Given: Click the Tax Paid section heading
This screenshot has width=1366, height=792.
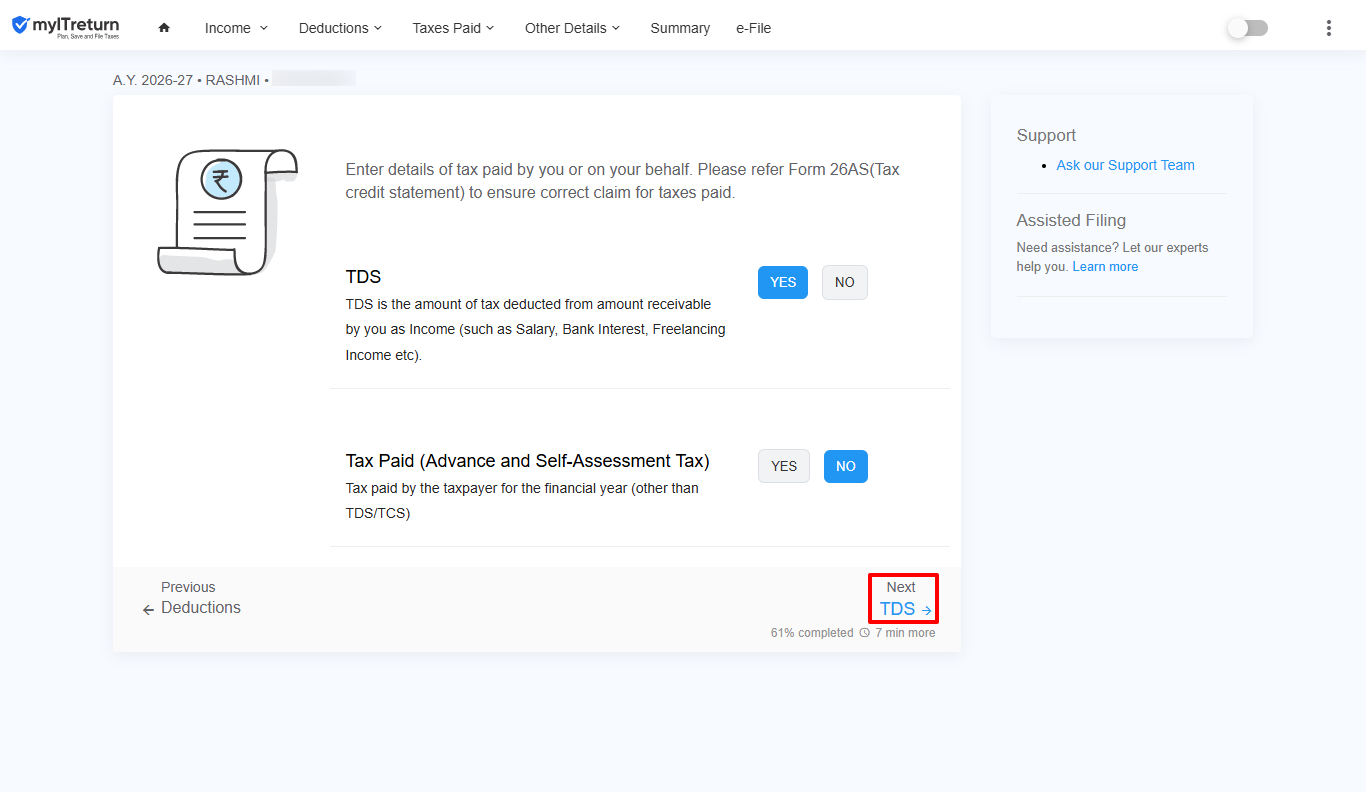Looking at the screenshot, I should click(x=527, y=461).
